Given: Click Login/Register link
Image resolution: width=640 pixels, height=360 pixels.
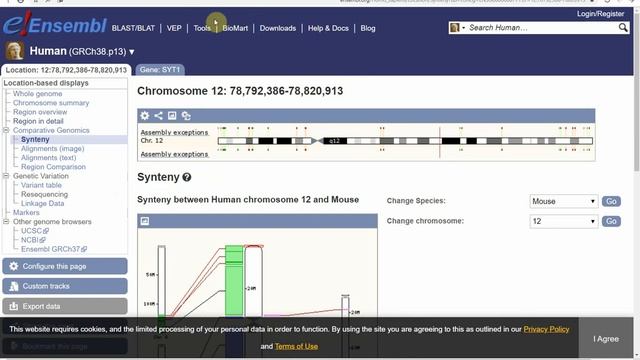Looking at the screenshot, I should 600,14.
